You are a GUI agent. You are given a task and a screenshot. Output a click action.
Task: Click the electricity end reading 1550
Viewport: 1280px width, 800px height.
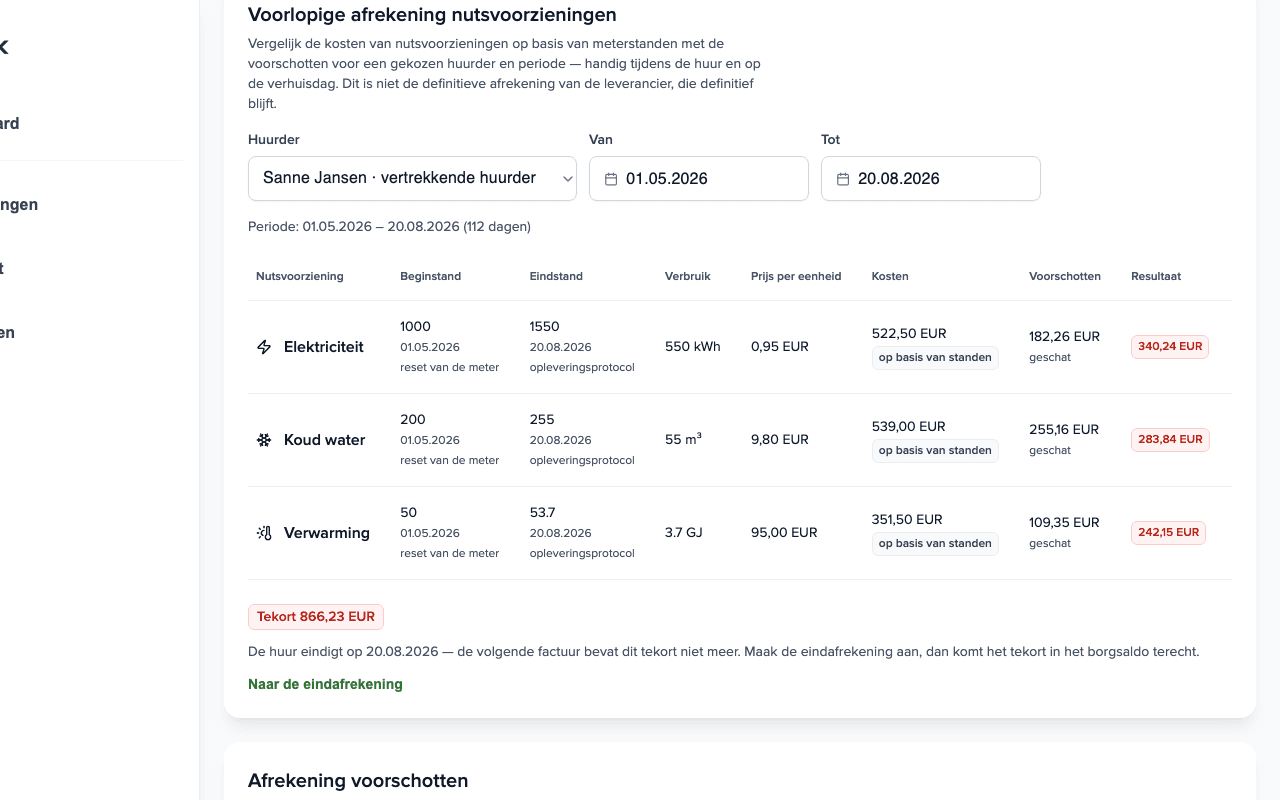pyautogui.click(x=545, y=326)
